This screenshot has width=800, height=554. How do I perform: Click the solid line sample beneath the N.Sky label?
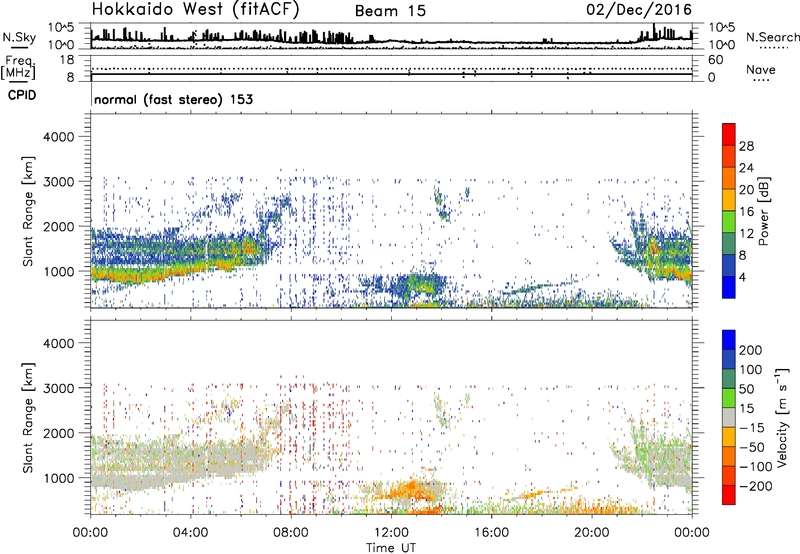click(x=19, y=48)
